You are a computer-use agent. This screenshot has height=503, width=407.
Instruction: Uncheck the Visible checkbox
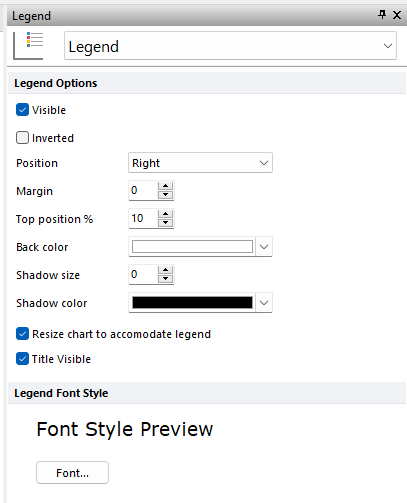pyautogui.click(x=22, y=110)
